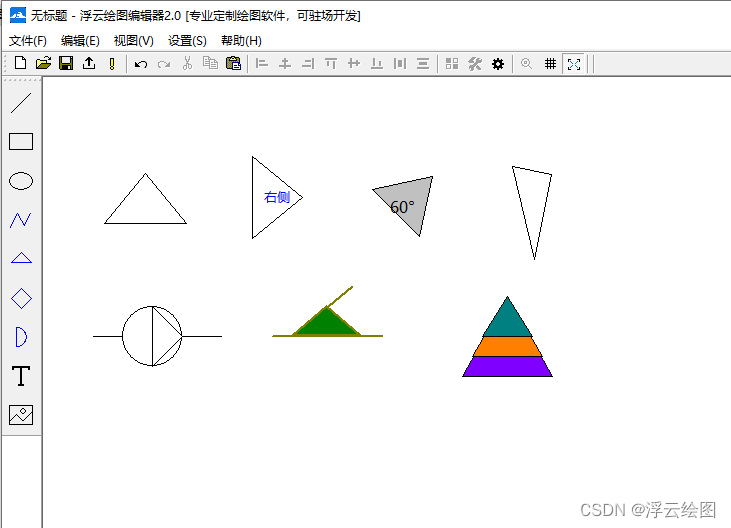Screen dimensions: 731x528
Task: Copy selection using copy icon
Action: click(x=210, y=63)
